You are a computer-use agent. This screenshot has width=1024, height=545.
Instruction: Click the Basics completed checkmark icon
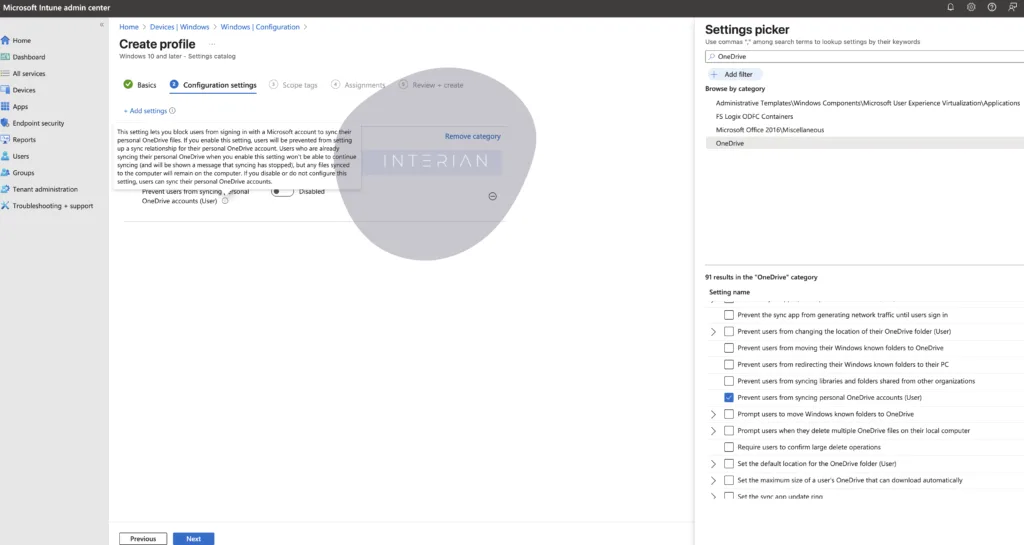point(128,84)
